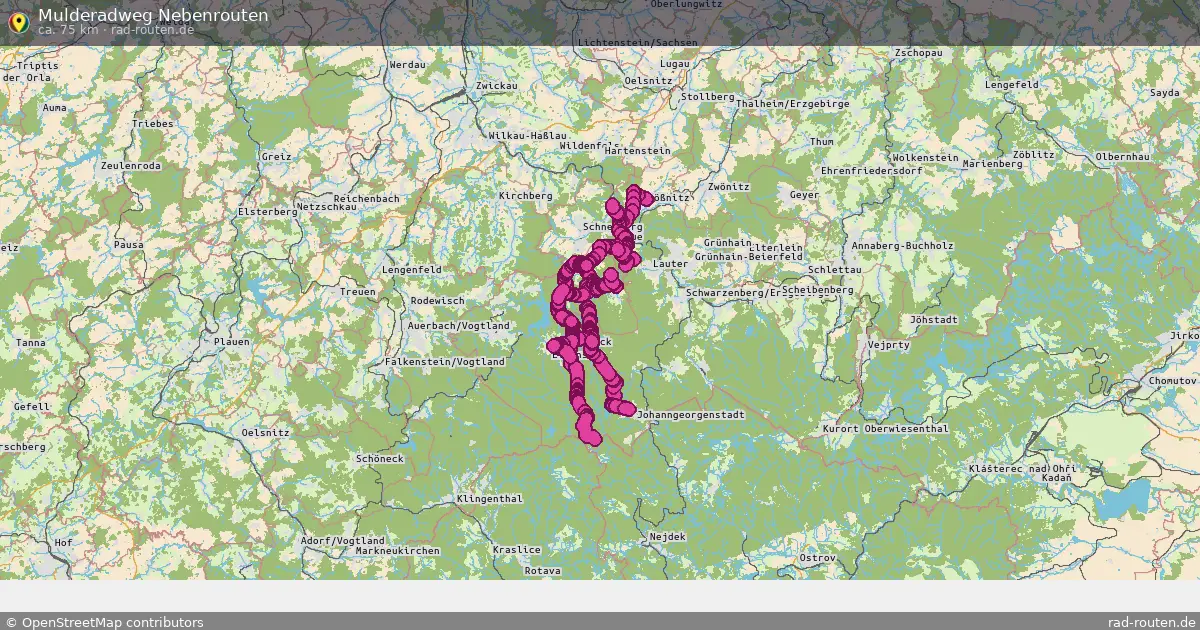Click the Schöneck town label

pos(380,458)
